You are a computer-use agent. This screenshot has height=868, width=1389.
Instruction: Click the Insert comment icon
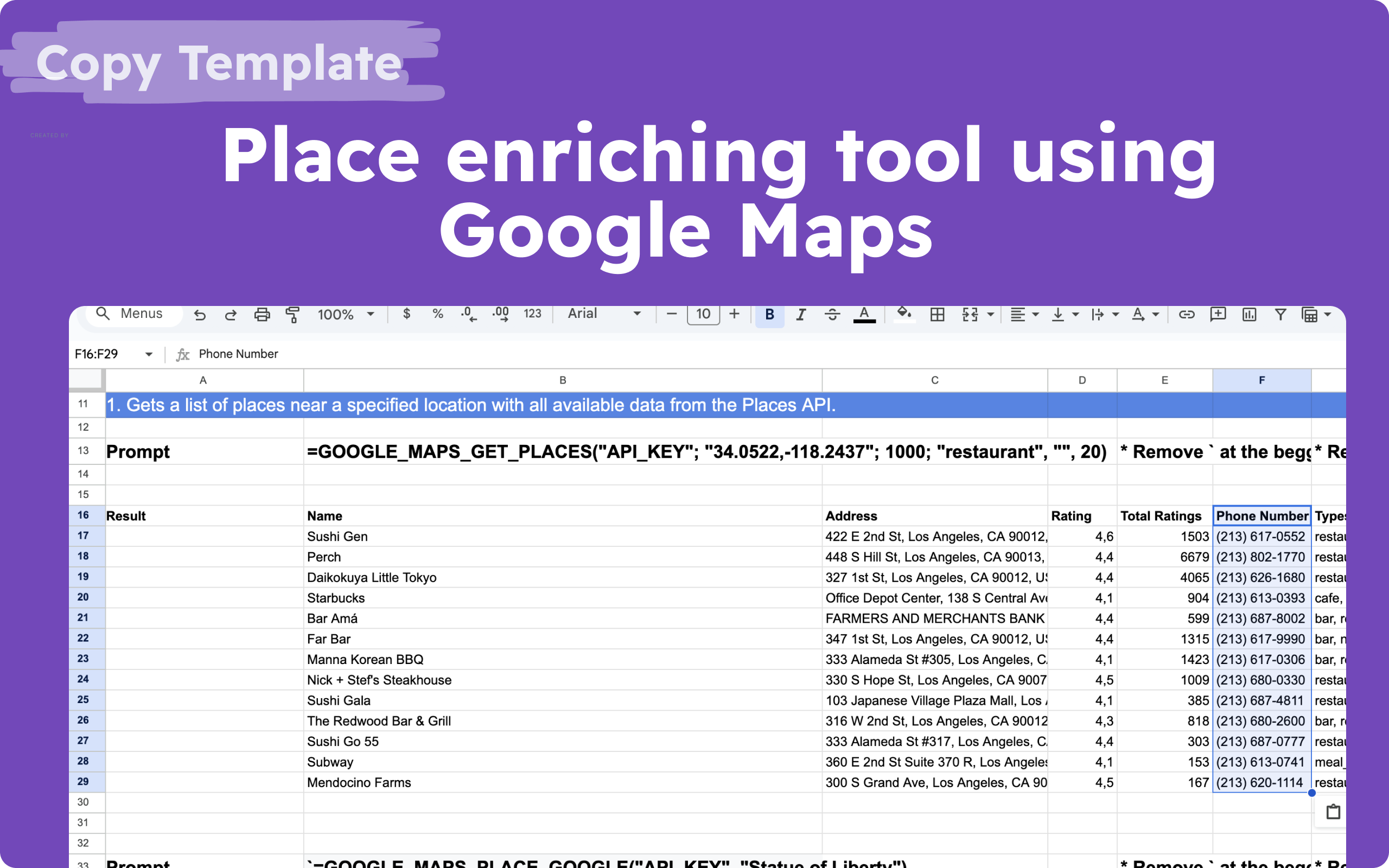[x=1218, y=314]
